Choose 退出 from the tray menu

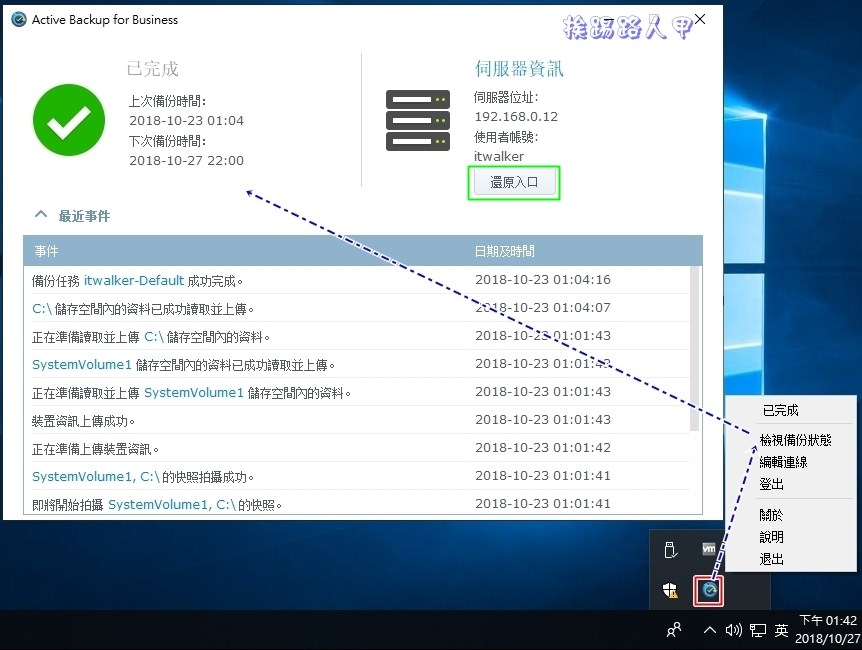point(771,559)
